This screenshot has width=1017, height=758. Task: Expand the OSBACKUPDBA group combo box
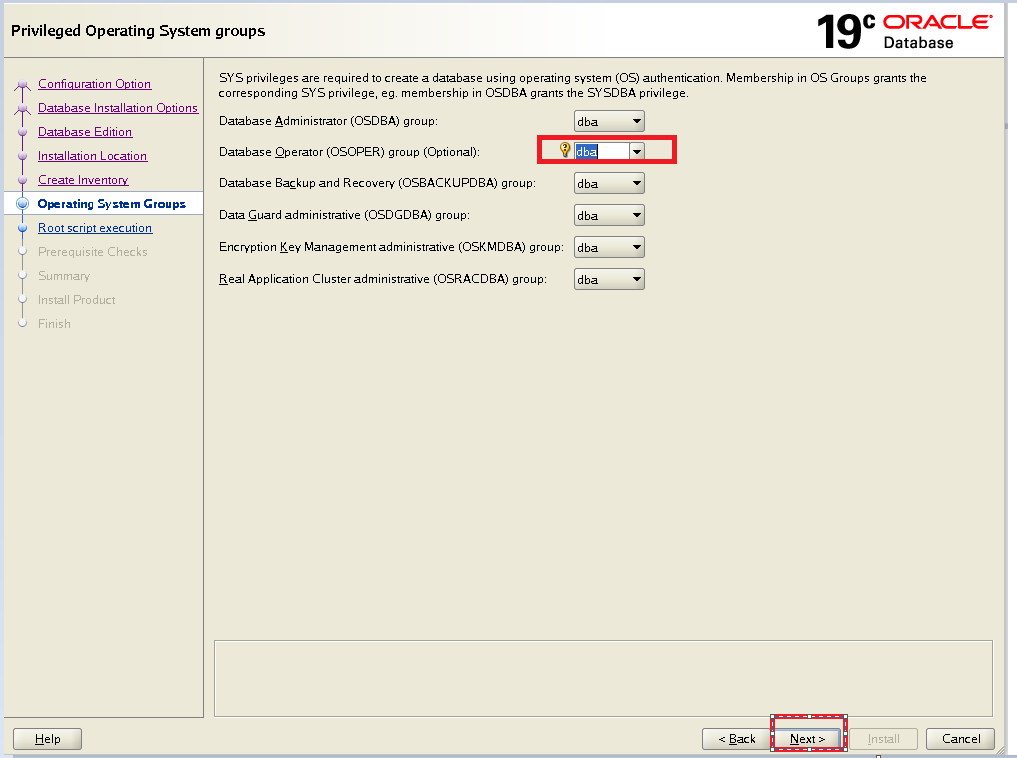[637, 182]
